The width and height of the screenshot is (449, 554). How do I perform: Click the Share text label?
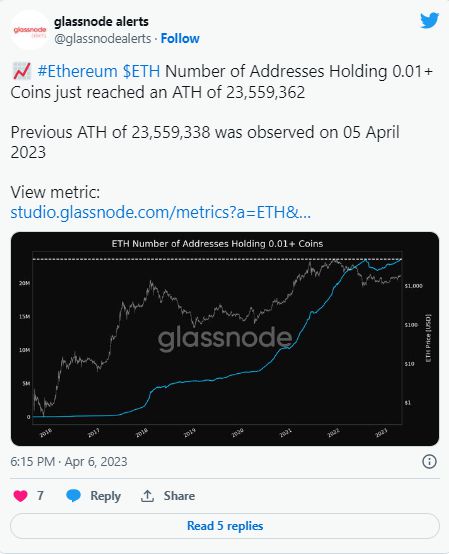tap(179, 496)
